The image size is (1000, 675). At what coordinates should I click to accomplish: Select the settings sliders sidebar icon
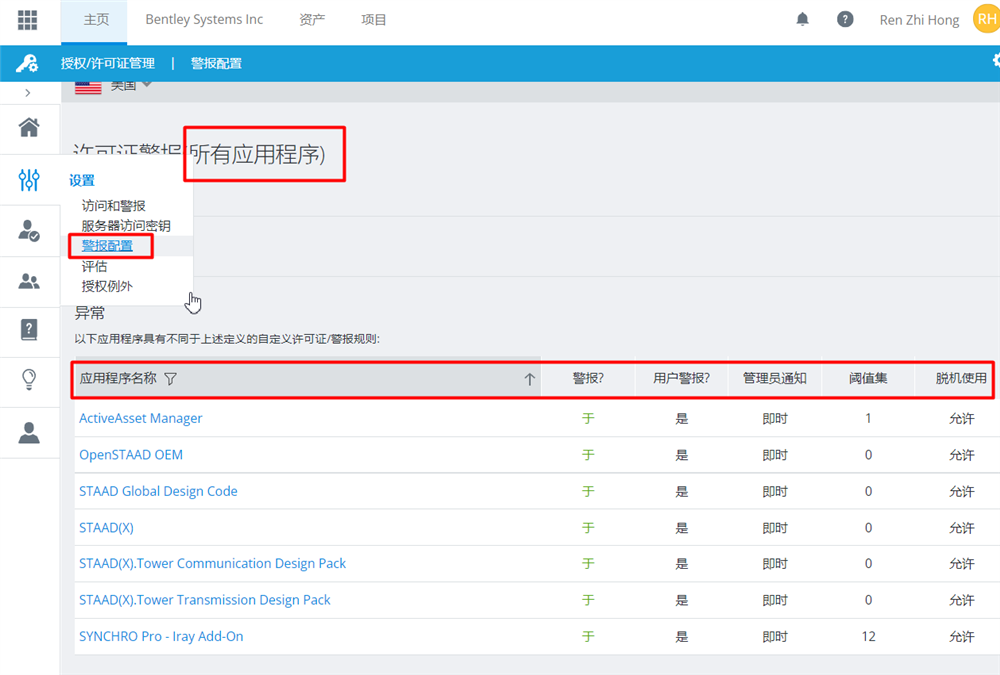[29, 180]
